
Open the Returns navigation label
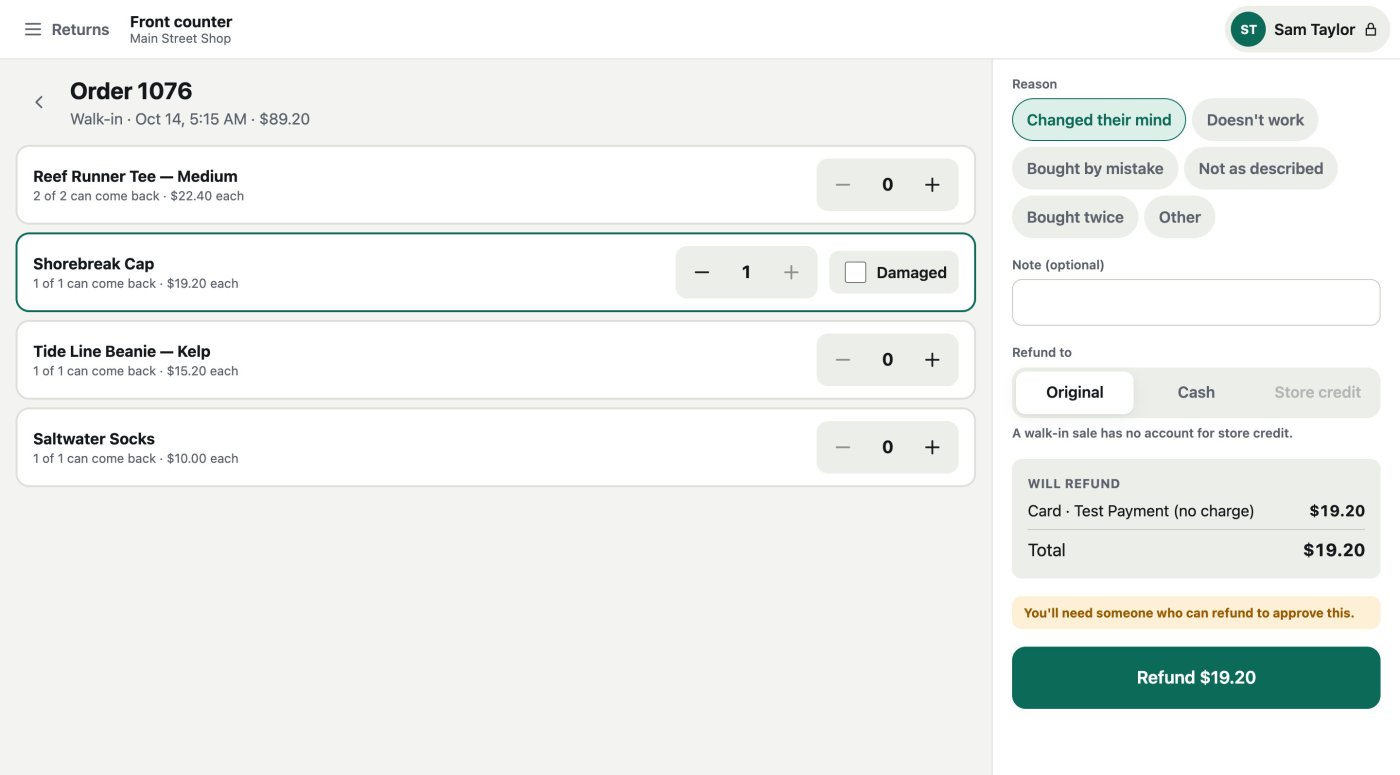pyautogui.click(x=80, y=30)
